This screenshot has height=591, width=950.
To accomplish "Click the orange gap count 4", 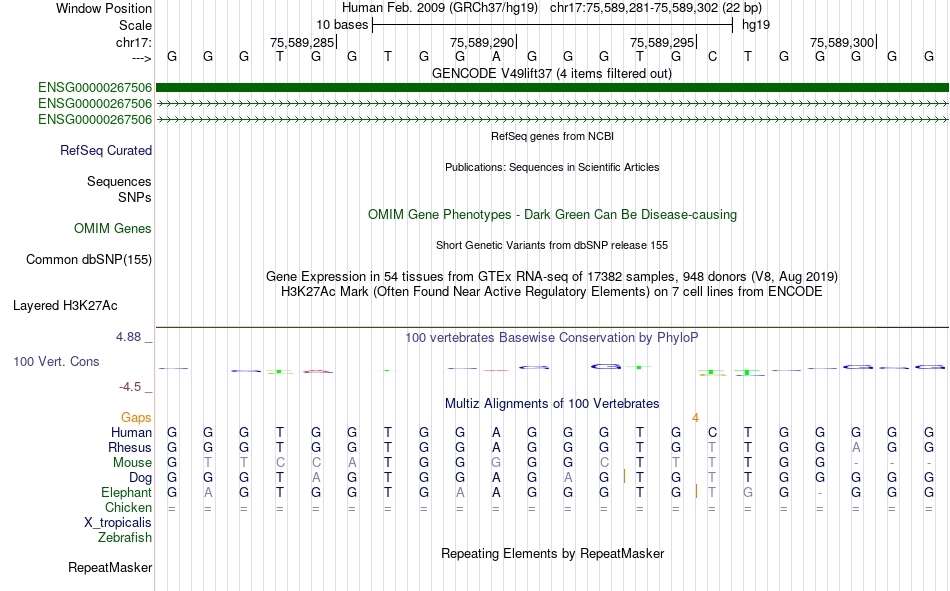I will (x=696, y=418).
